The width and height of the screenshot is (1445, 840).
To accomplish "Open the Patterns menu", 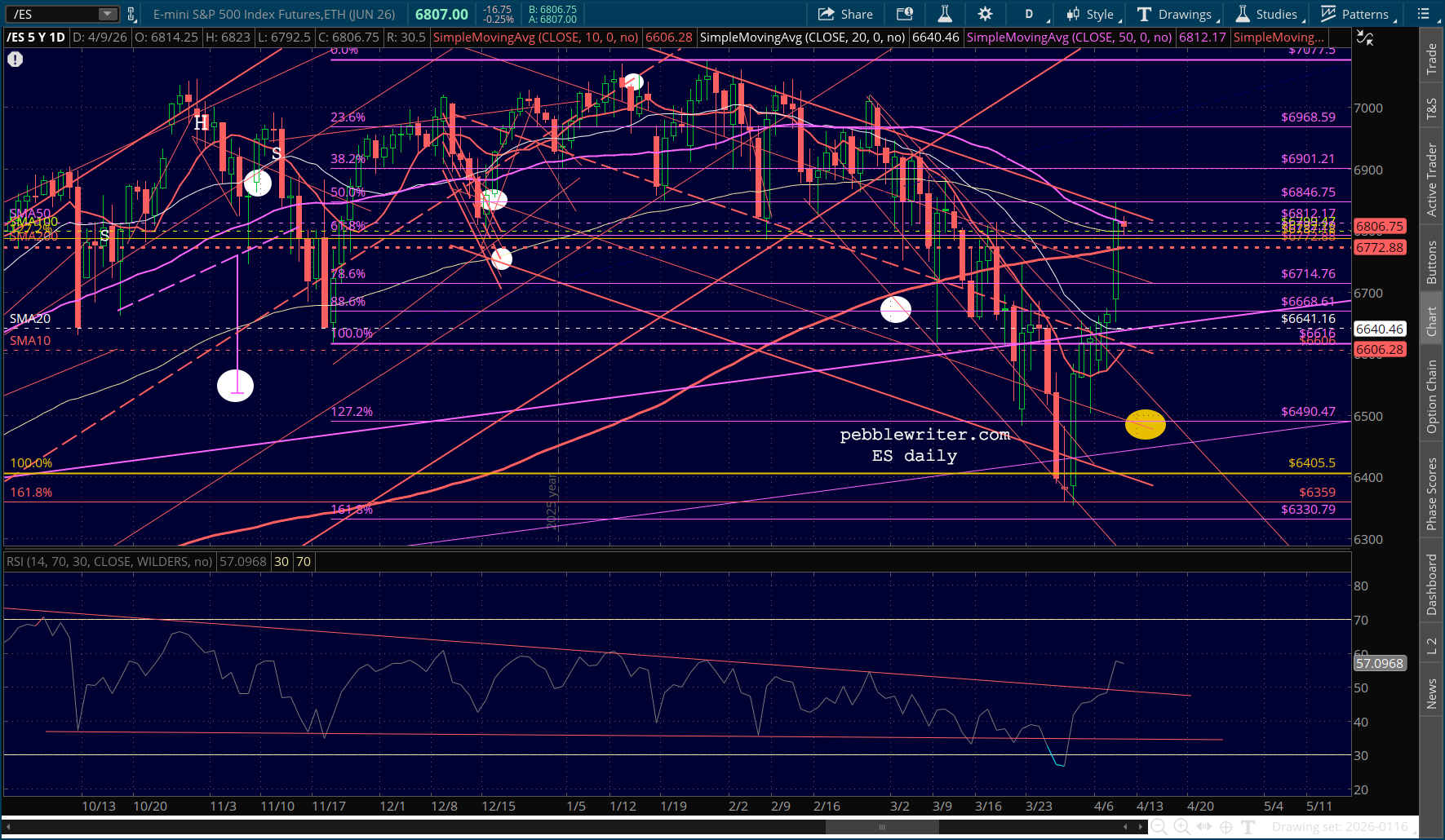I will tap(1356, 14).
